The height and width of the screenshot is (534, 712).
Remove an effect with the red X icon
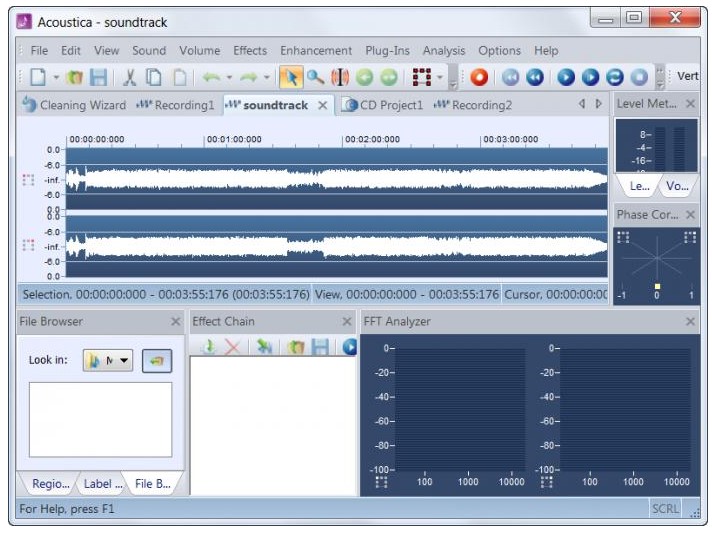pyautogui.click(x=232, y=347)
